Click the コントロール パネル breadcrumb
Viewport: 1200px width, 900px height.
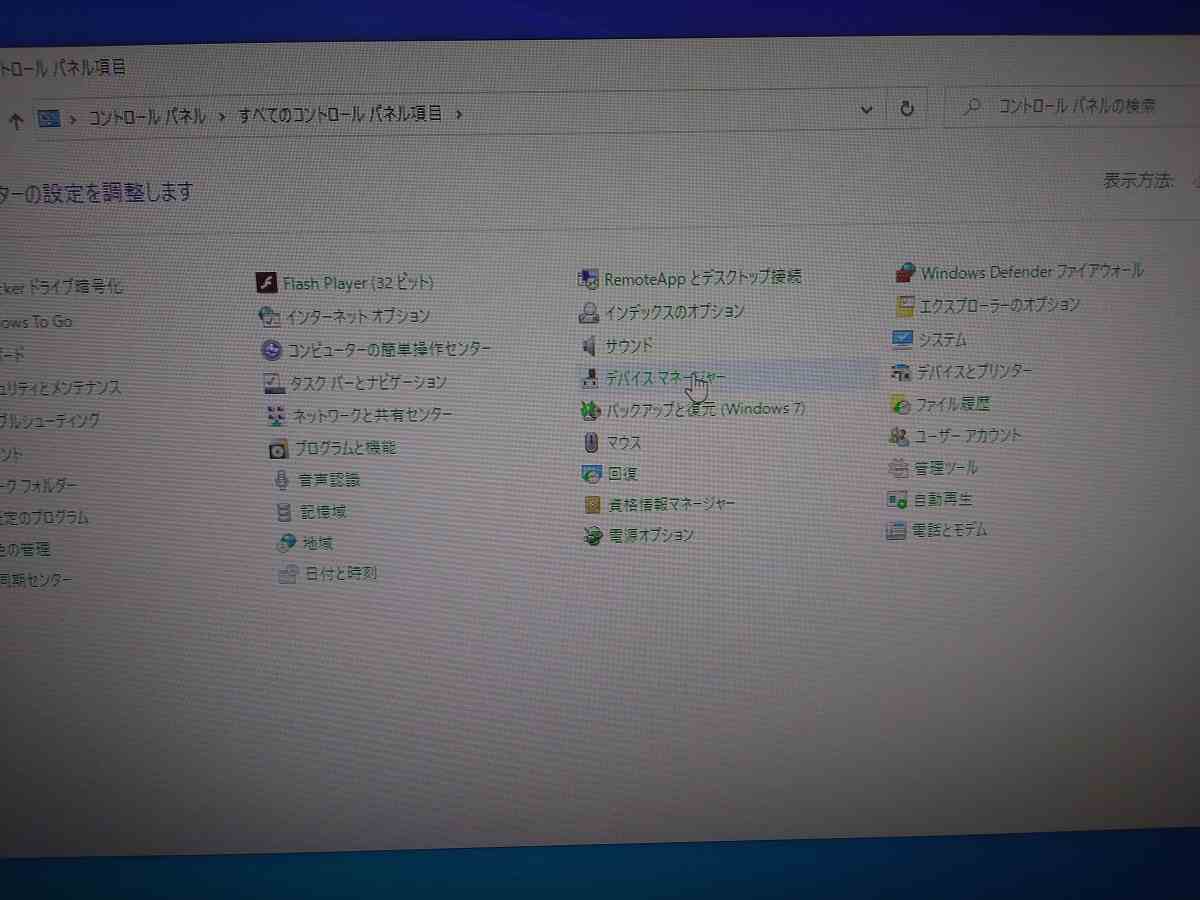146,117
